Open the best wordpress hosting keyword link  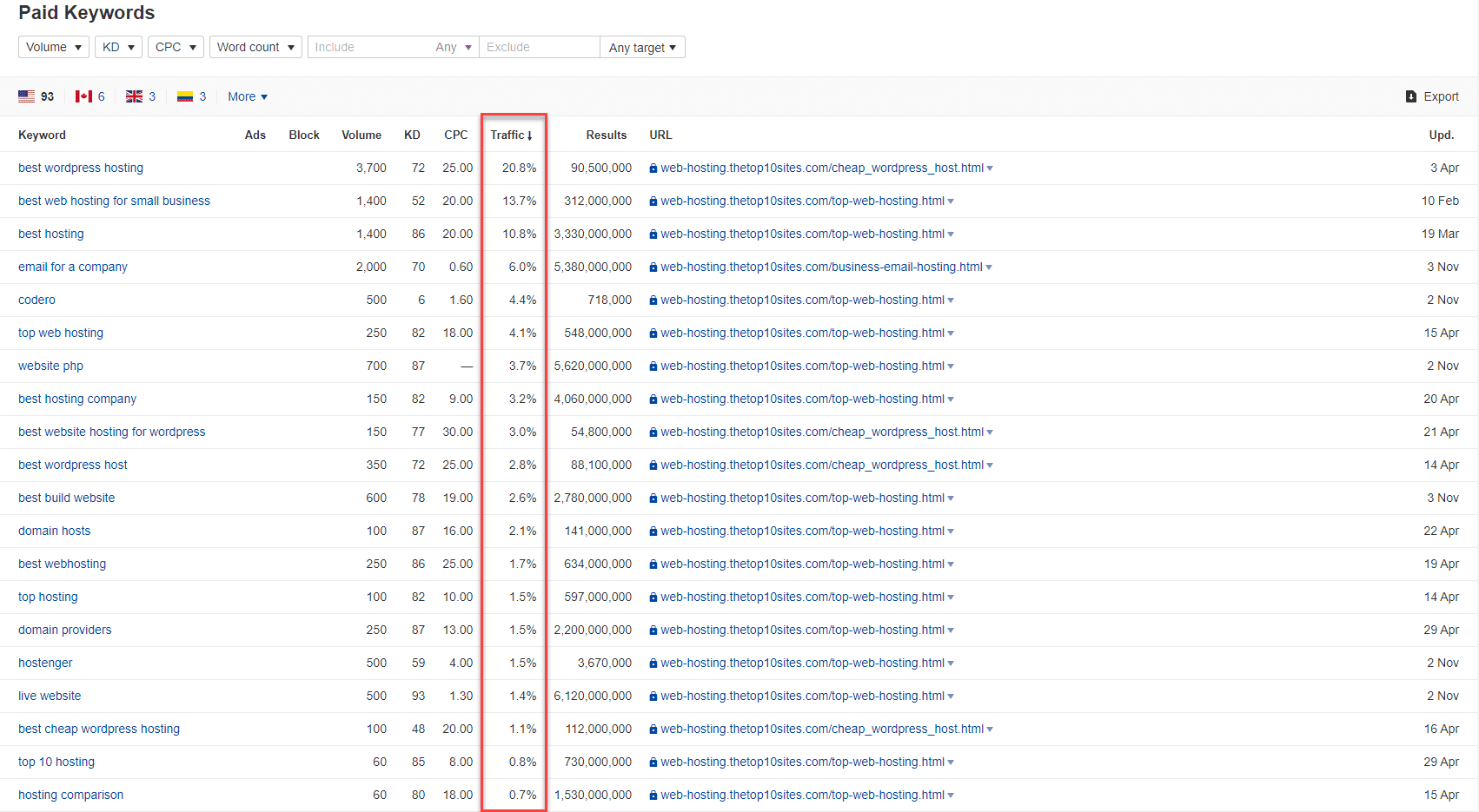(81, 168)
